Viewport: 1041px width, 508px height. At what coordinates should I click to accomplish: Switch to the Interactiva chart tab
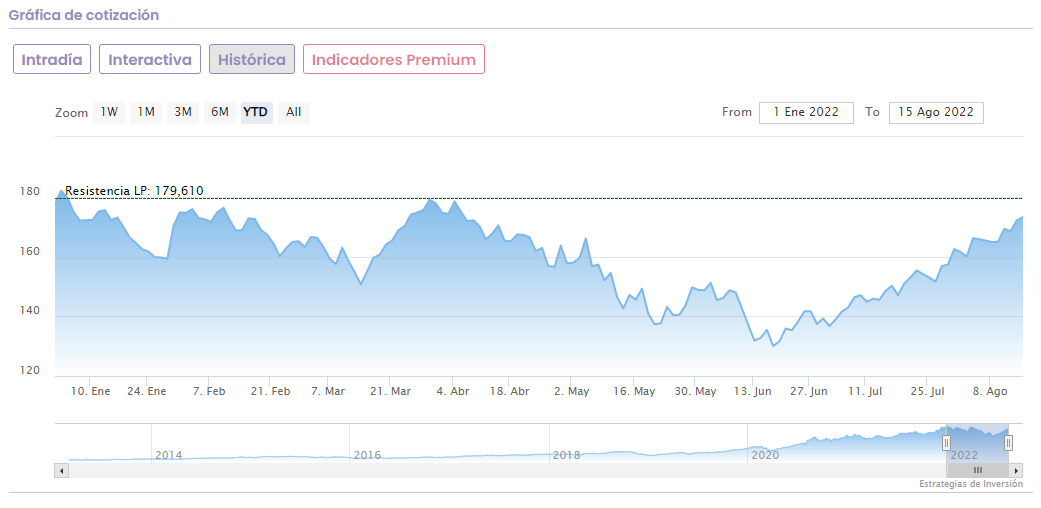point(150,59)
